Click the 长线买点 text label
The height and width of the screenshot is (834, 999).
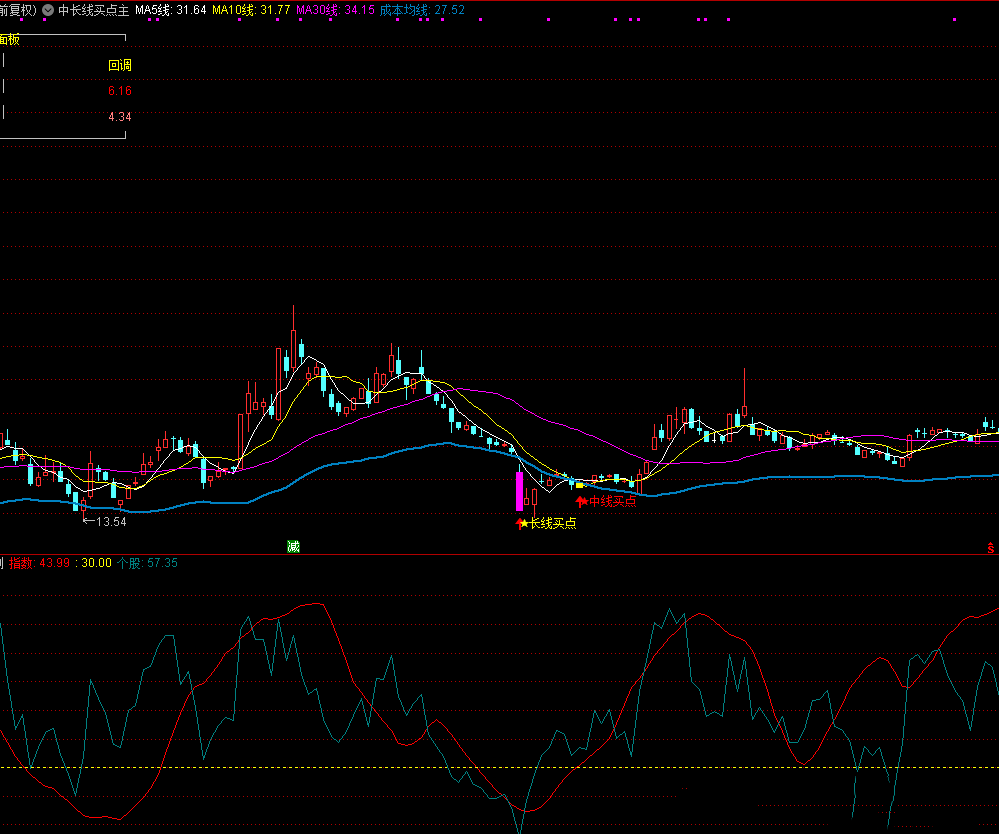click(x=553, y=523)
